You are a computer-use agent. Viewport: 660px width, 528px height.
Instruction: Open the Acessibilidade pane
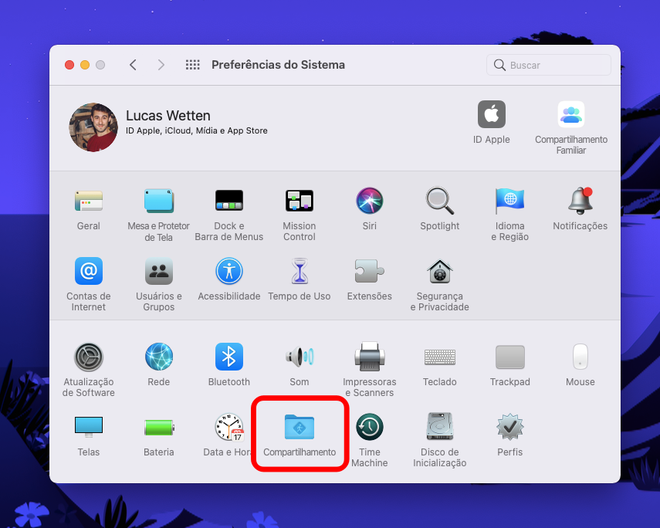click(229, 271)
